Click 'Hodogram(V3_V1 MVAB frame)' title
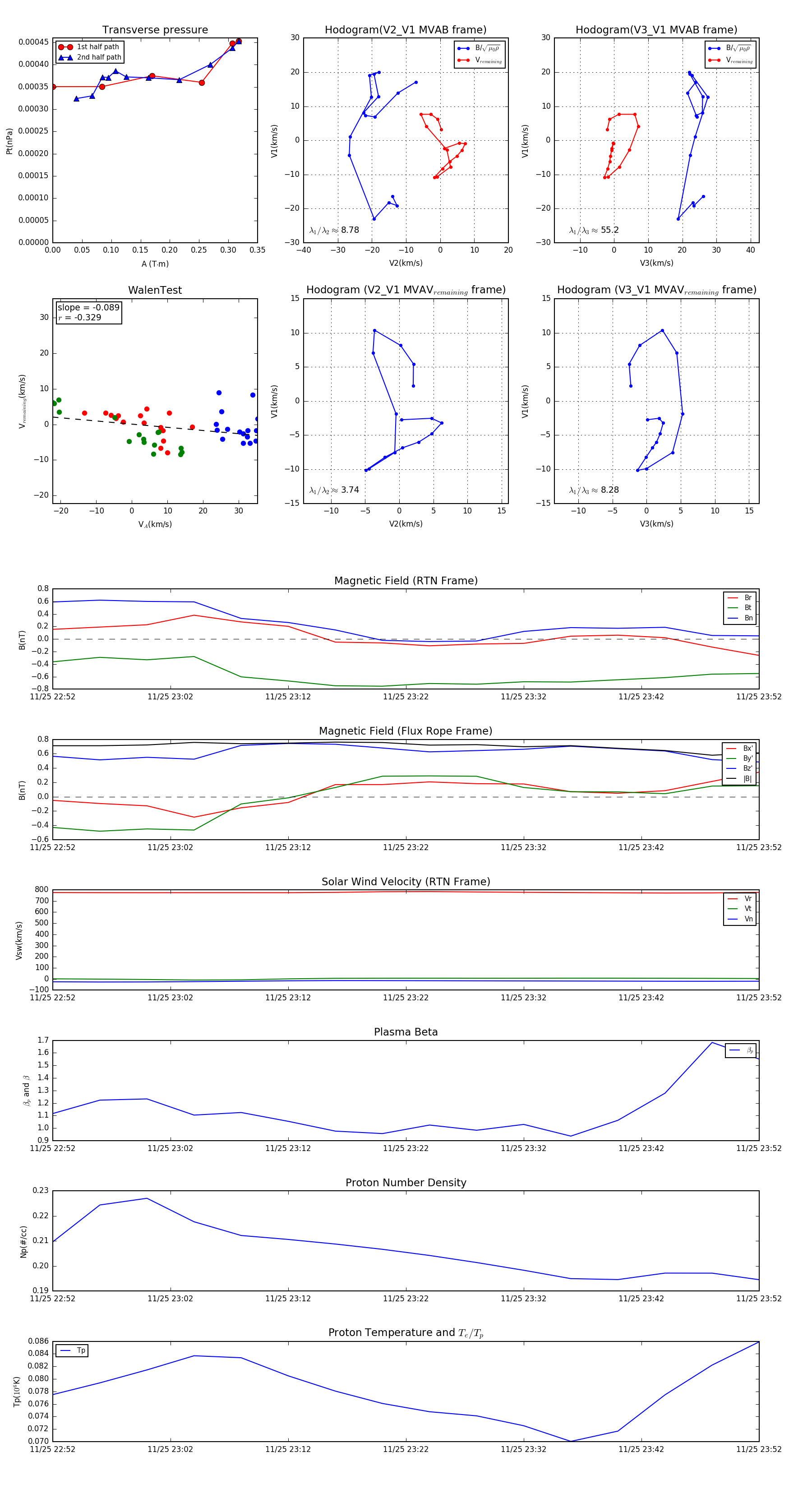Image resolution: width=812 pixels, height=1489 pixels. tap(656, 30)
